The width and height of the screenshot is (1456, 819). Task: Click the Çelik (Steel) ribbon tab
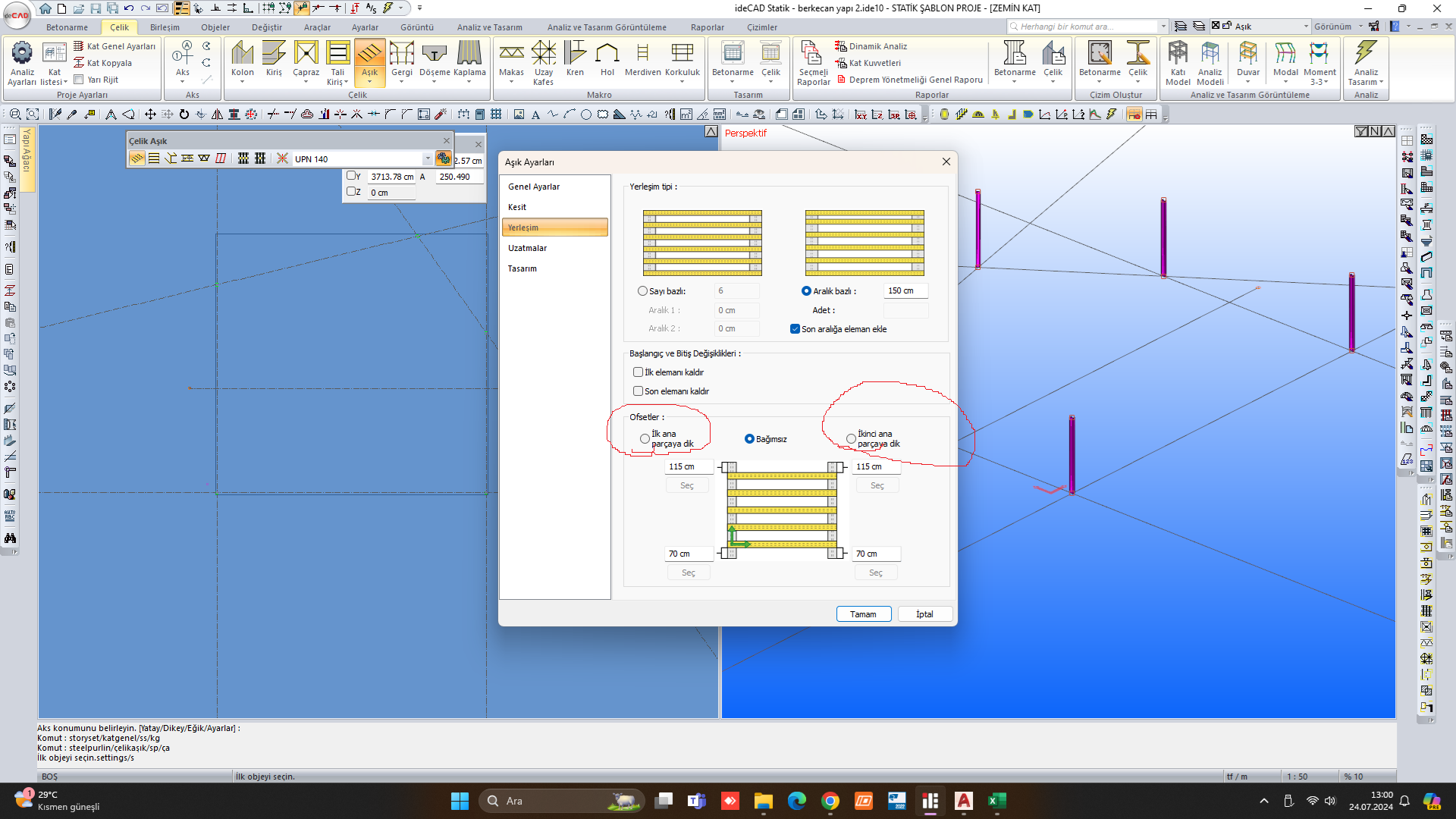tap(118, 27)
